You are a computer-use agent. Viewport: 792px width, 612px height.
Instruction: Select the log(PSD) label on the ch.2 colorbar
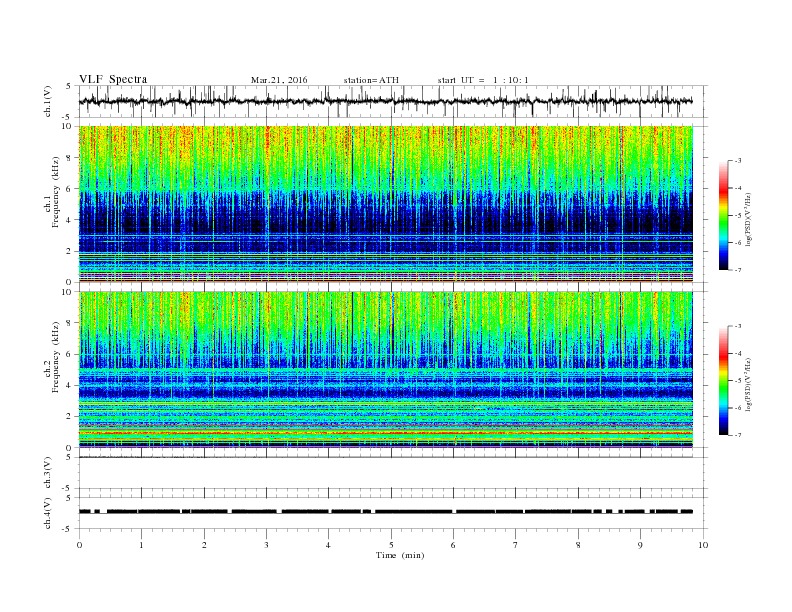(x=748, y=384)
